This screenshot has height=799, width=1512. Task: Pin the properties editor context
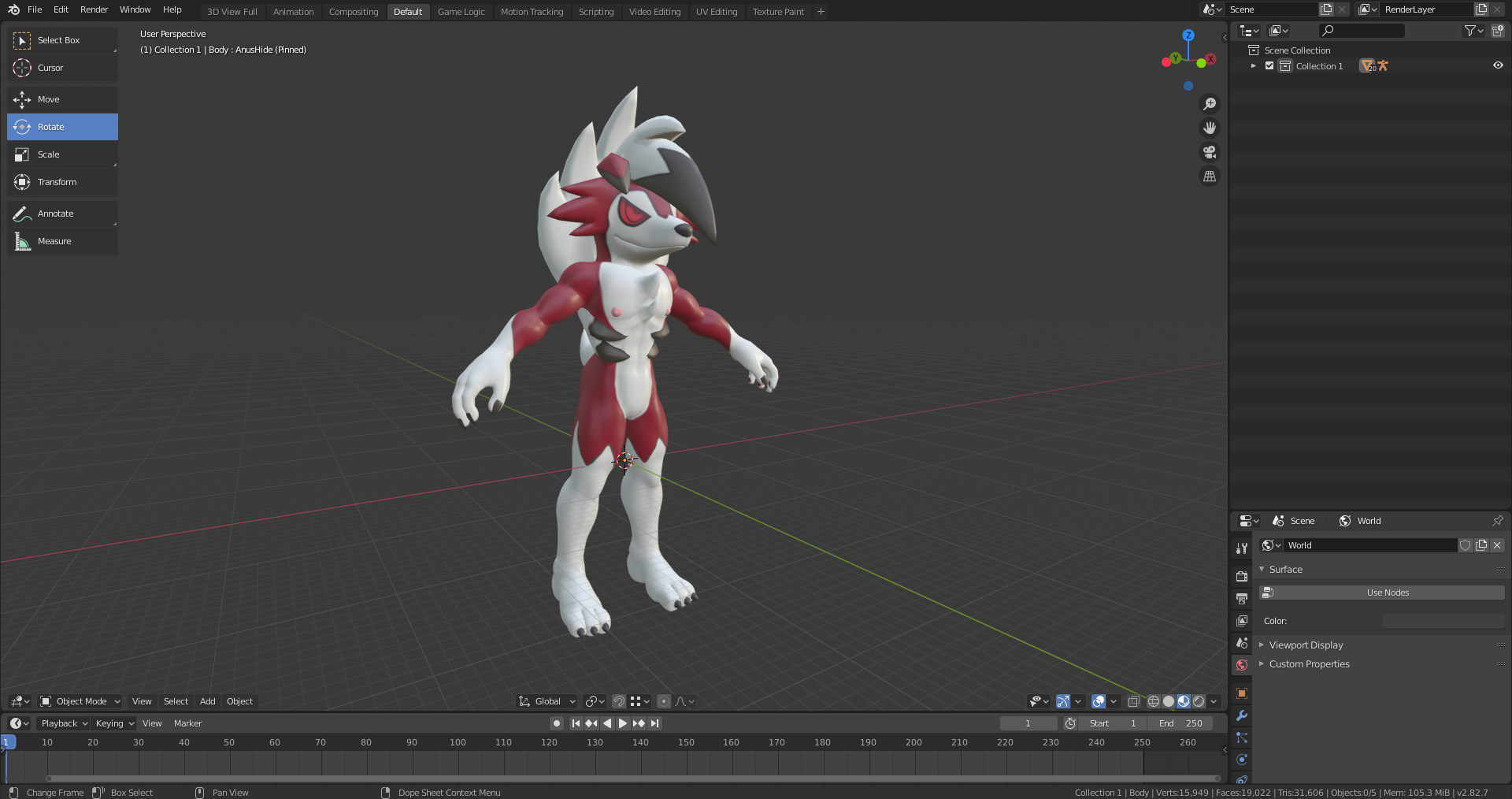pos(1497,521)
